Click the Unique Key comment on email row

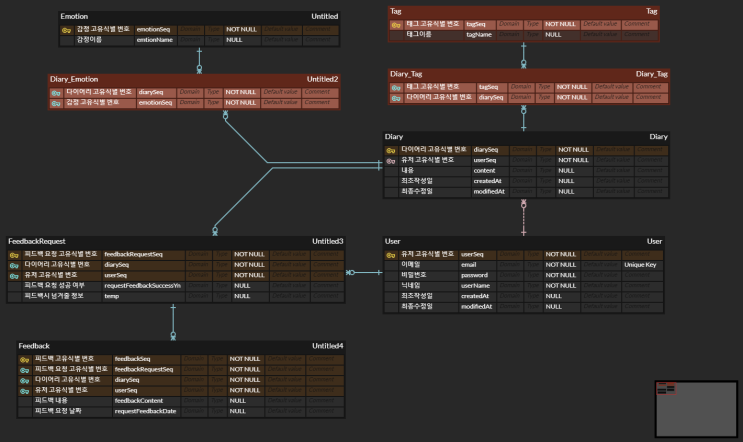click(x=640, y=265)
